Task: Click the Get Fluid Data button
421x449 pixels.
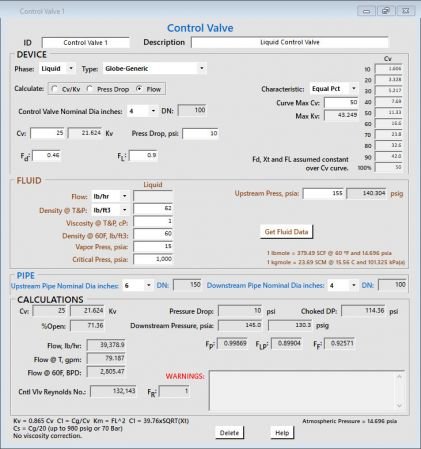Action: tap(286, 232)
